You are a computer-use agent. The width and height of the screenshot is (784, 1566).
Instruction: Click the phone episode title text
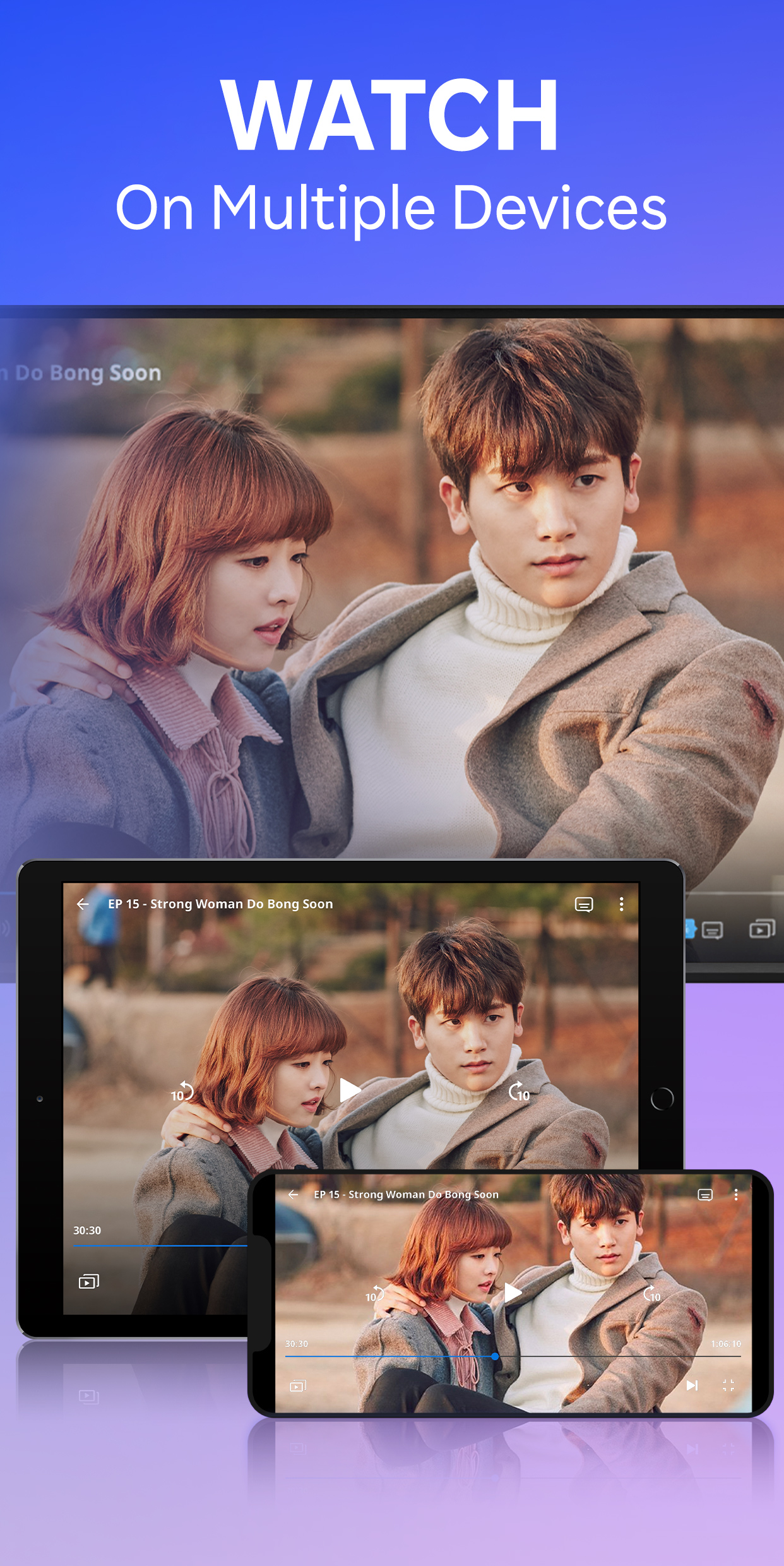[406, 1195]
